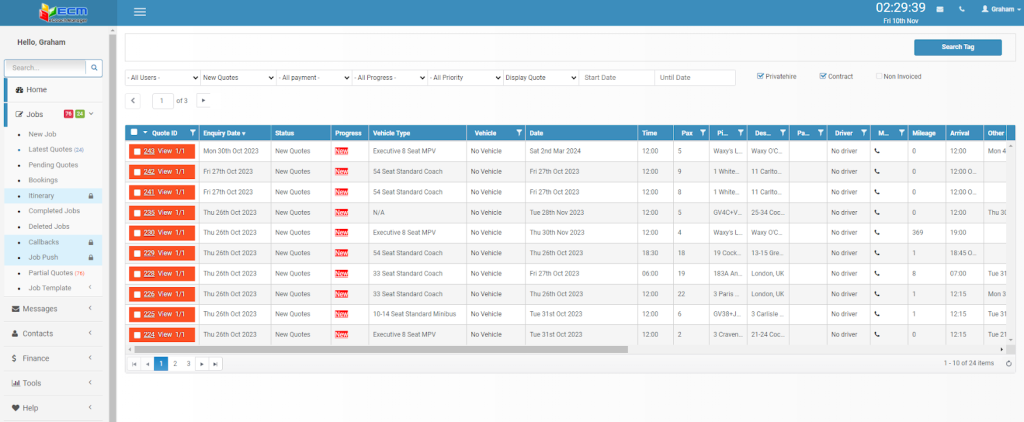Click the refresh icon below the grid

click(x=1008, y=364)
